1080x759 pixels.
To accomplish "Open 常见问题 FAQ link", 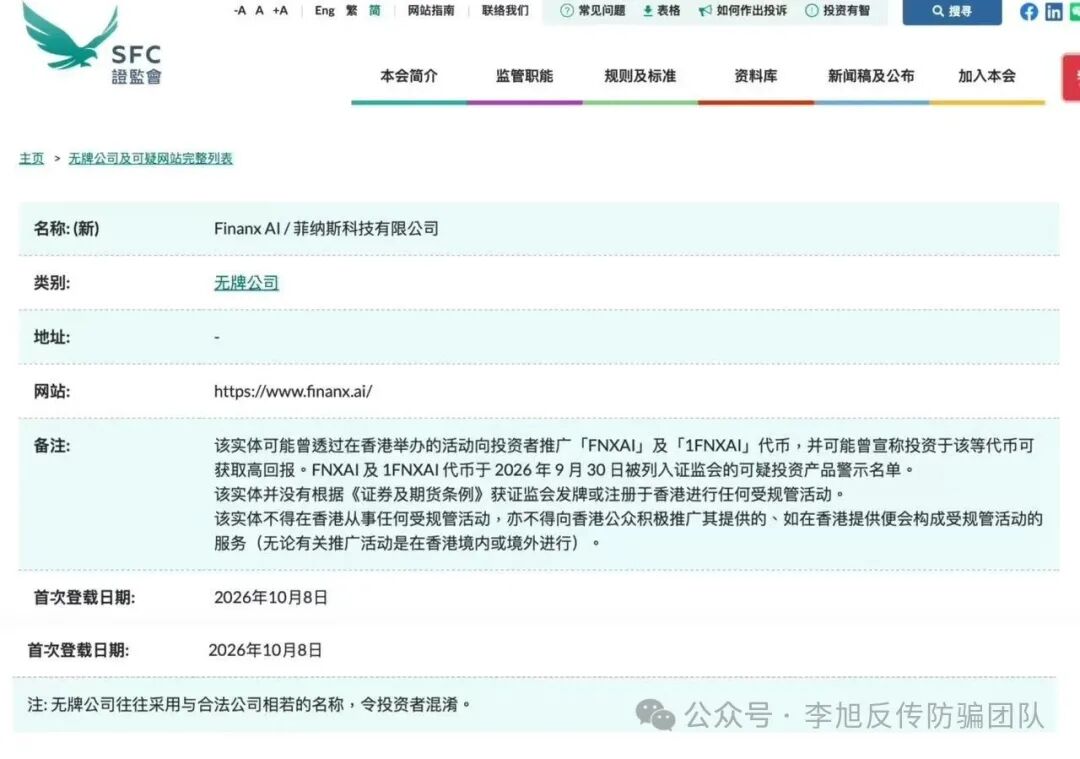I will point(593,10).
